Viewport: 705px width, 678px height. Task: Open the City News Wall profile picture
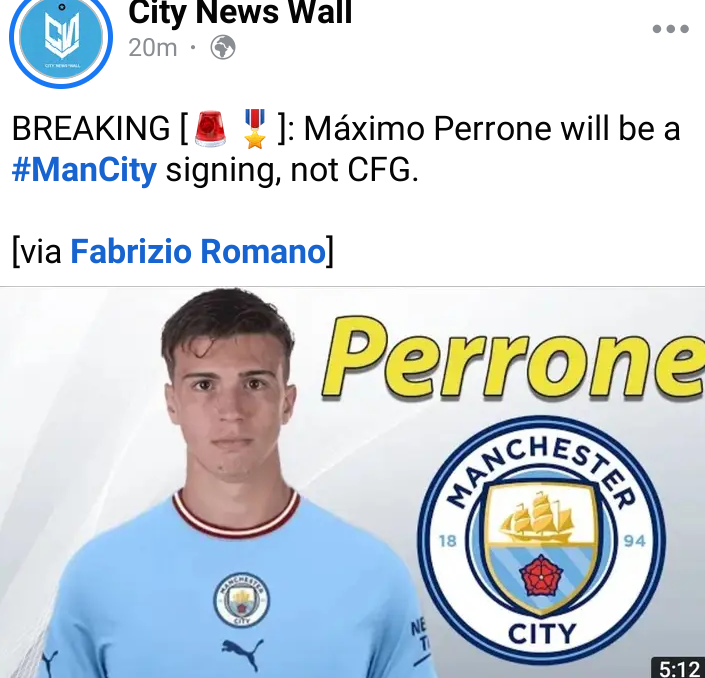coord(61,38)
